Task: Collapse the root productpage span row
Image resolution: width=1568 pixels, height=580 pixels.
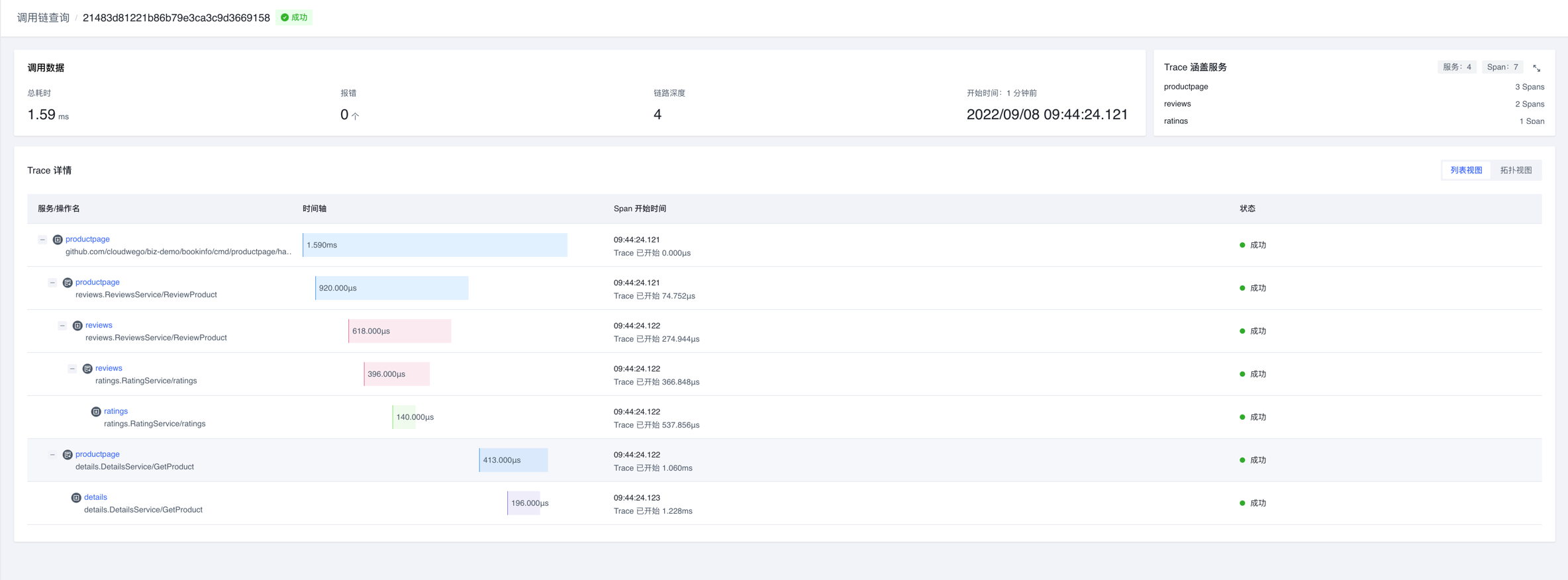Action: 42,240
